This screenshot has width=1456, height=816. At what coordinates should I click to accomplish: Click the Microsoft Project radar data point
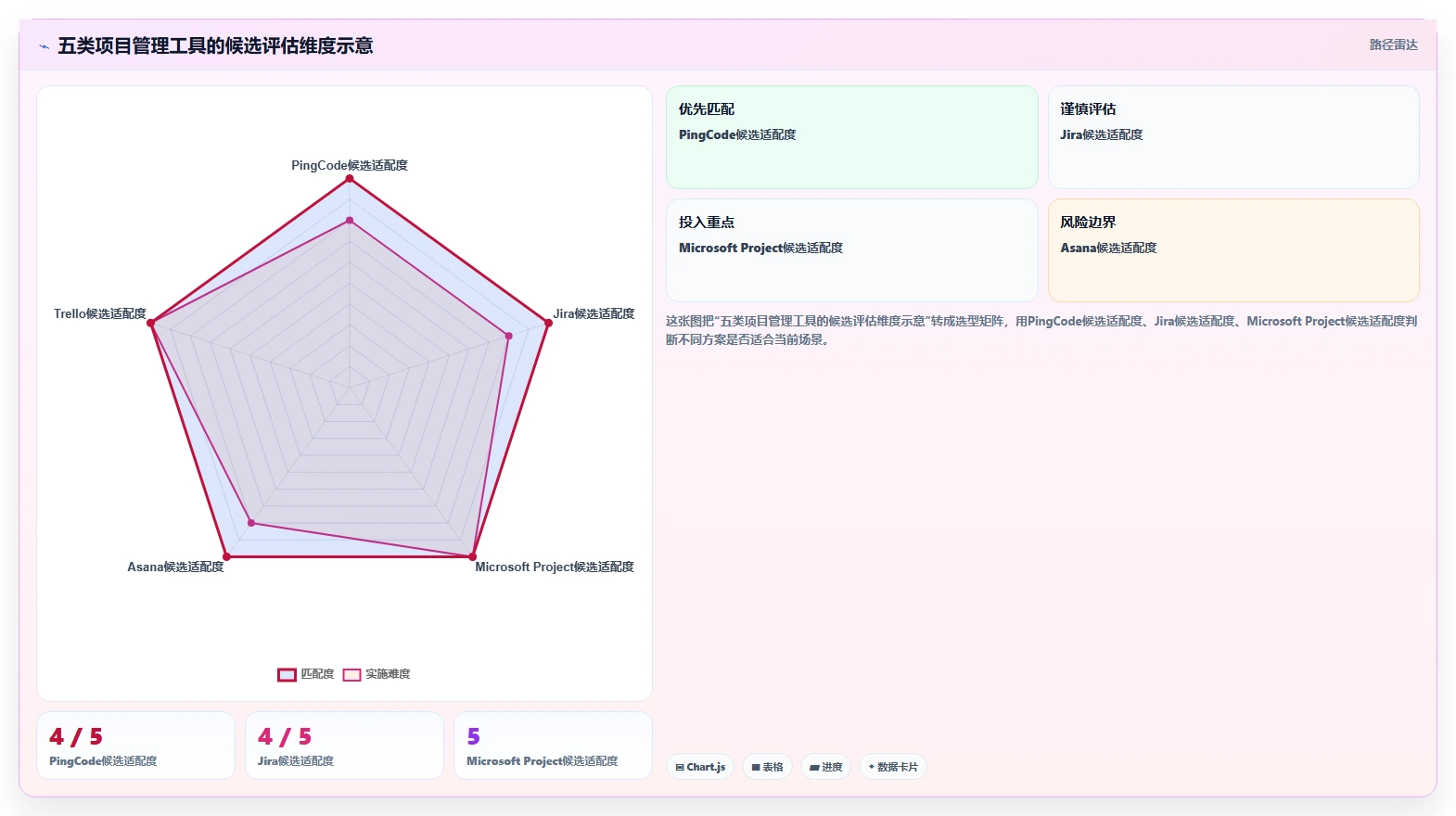[x=472, y=556]
